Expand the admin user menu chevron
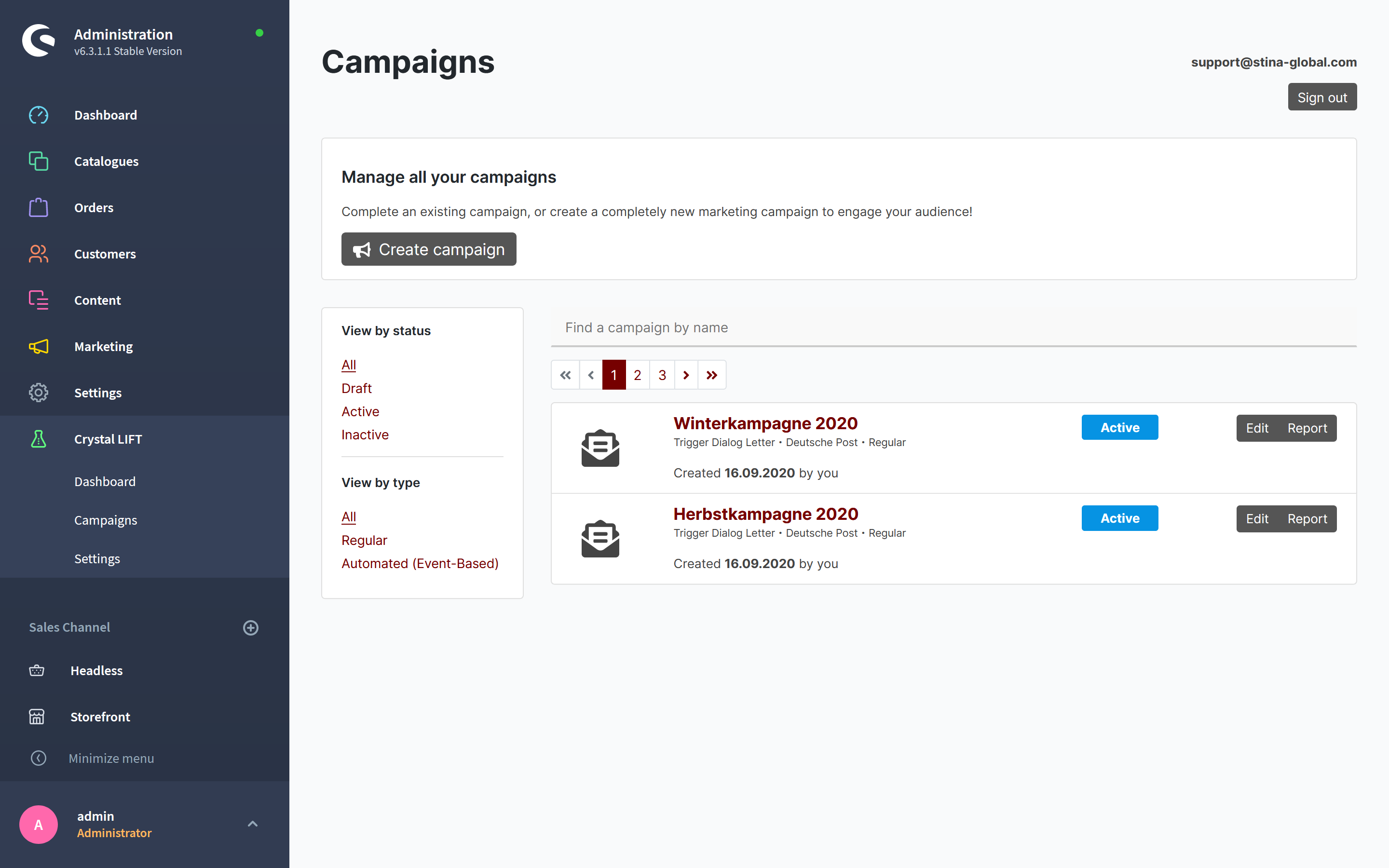Screen dimensions: 1389x868 (253, 824)
